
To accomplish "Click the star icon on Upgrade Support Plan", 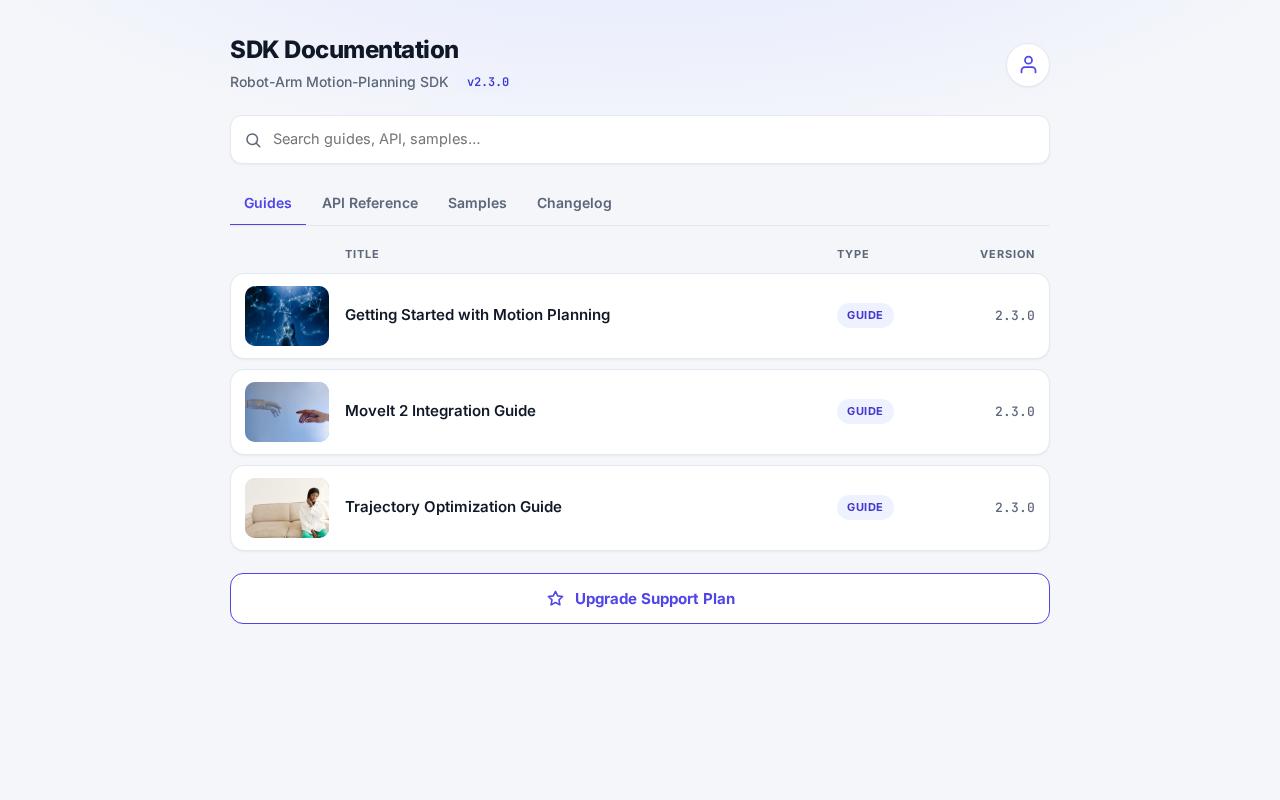I will (556, 599).
